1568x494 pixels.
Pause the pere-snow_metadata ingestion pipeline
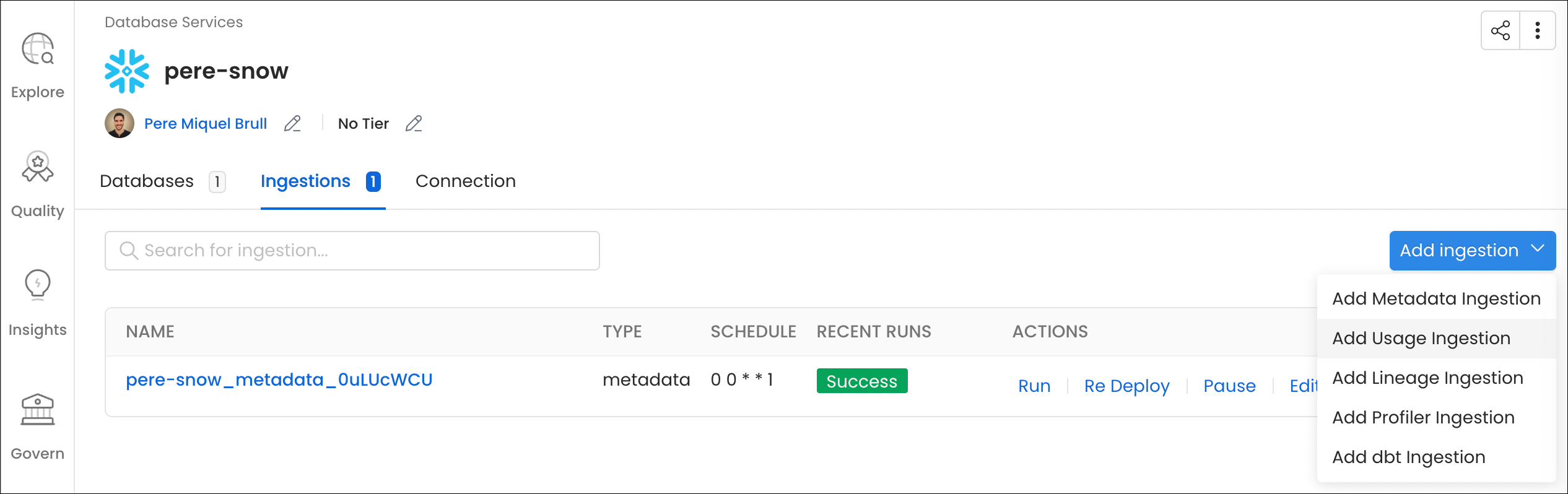tap(1229, 386)
